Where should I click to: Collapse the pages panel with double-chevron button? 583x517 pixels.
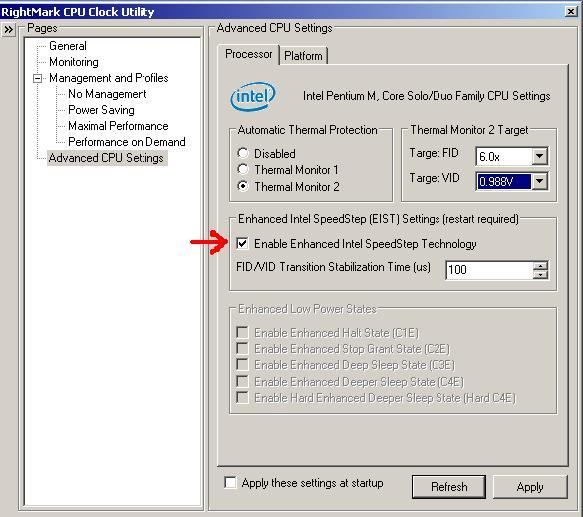point(8,29)
